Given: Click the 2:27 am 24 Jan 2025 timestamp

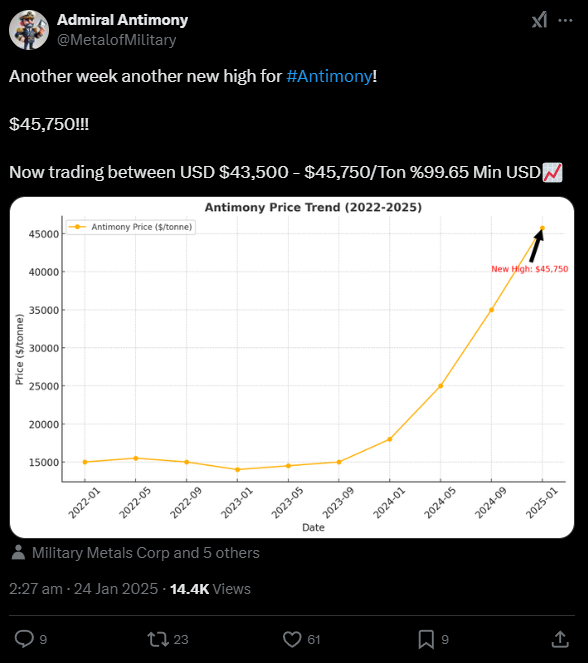Looking at the screenshot, I should pos(84,589).
